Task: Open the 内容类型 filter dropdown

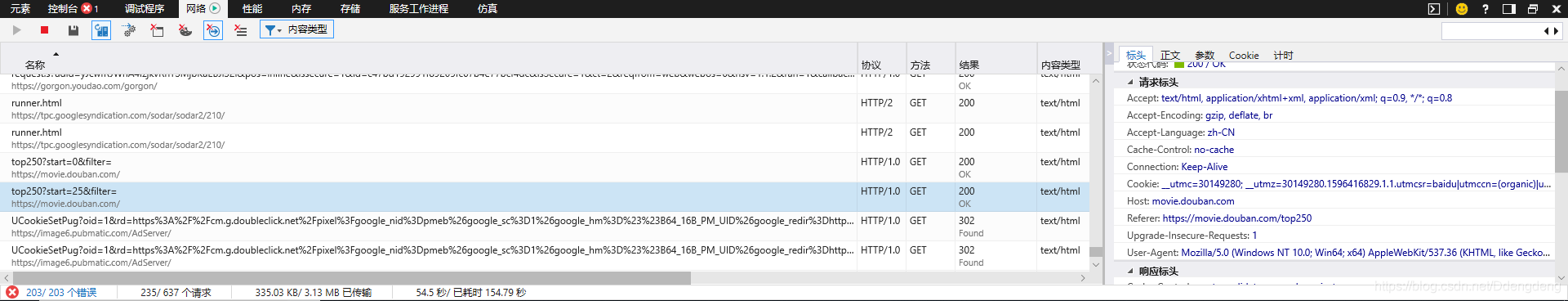Action: [296, 29]
